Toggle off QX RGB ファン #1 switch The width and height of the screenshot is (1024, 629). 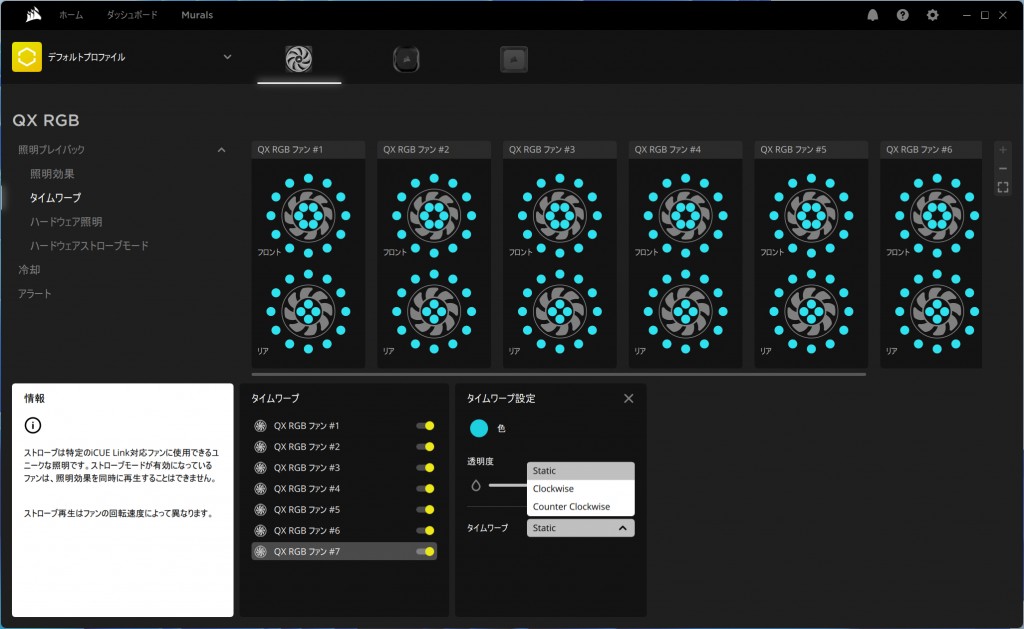click(x=426, y=426)
